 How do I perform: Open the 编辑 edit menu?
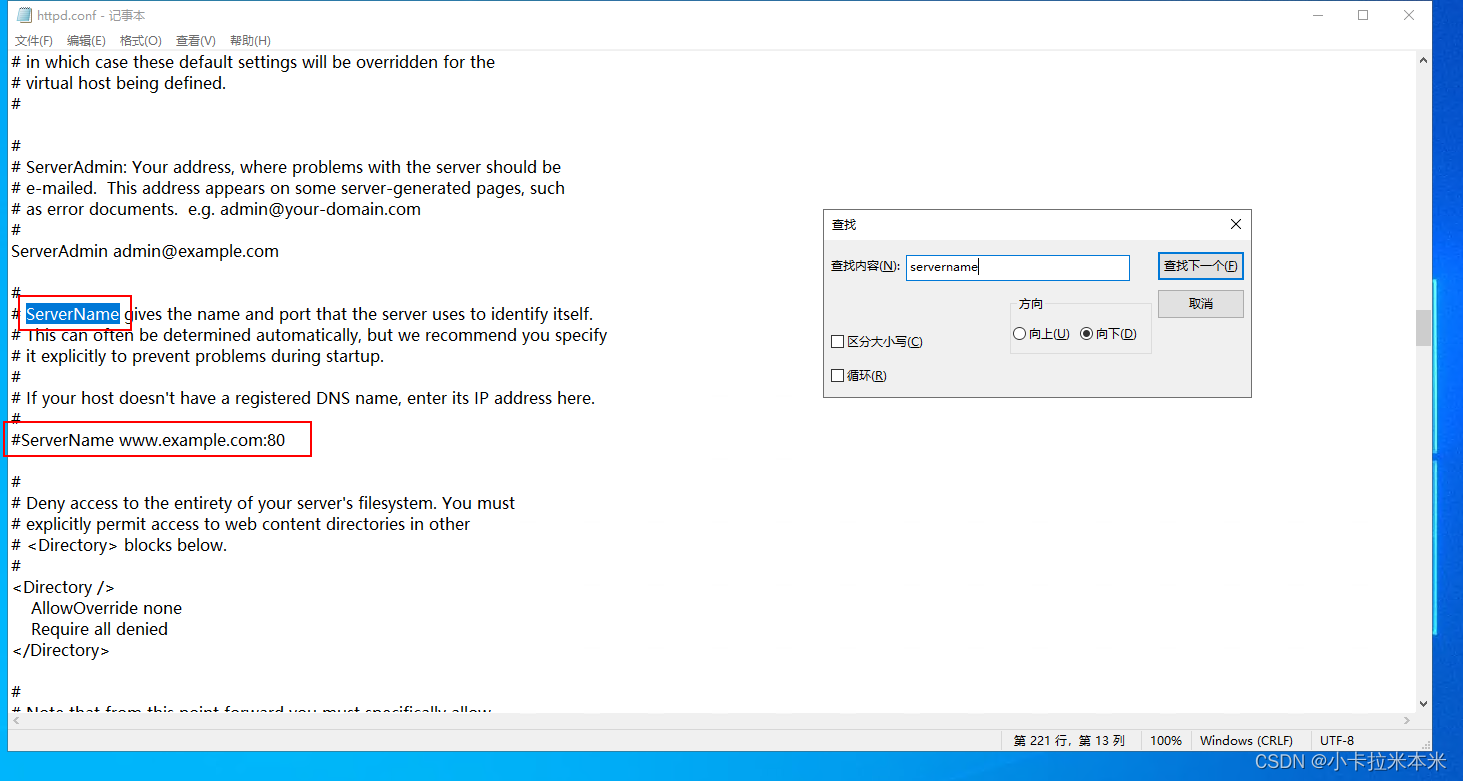(86, 40)
